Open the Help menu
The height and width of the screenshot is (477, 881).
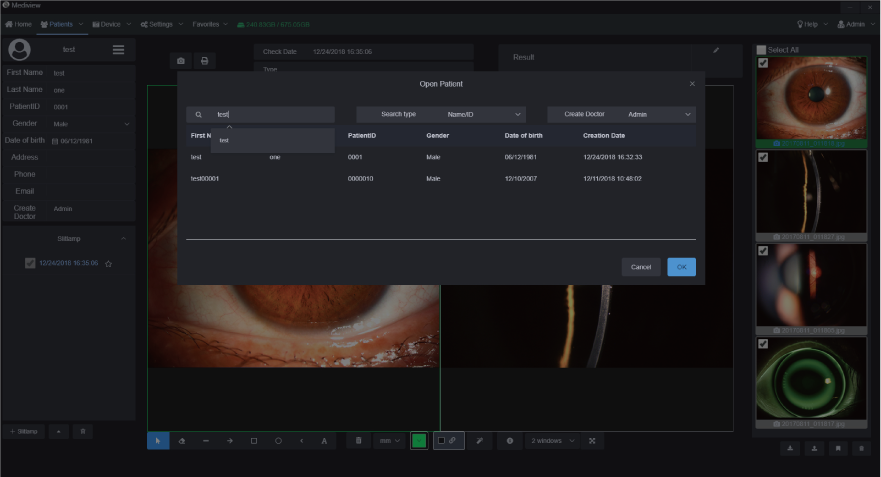pos(812,25)
